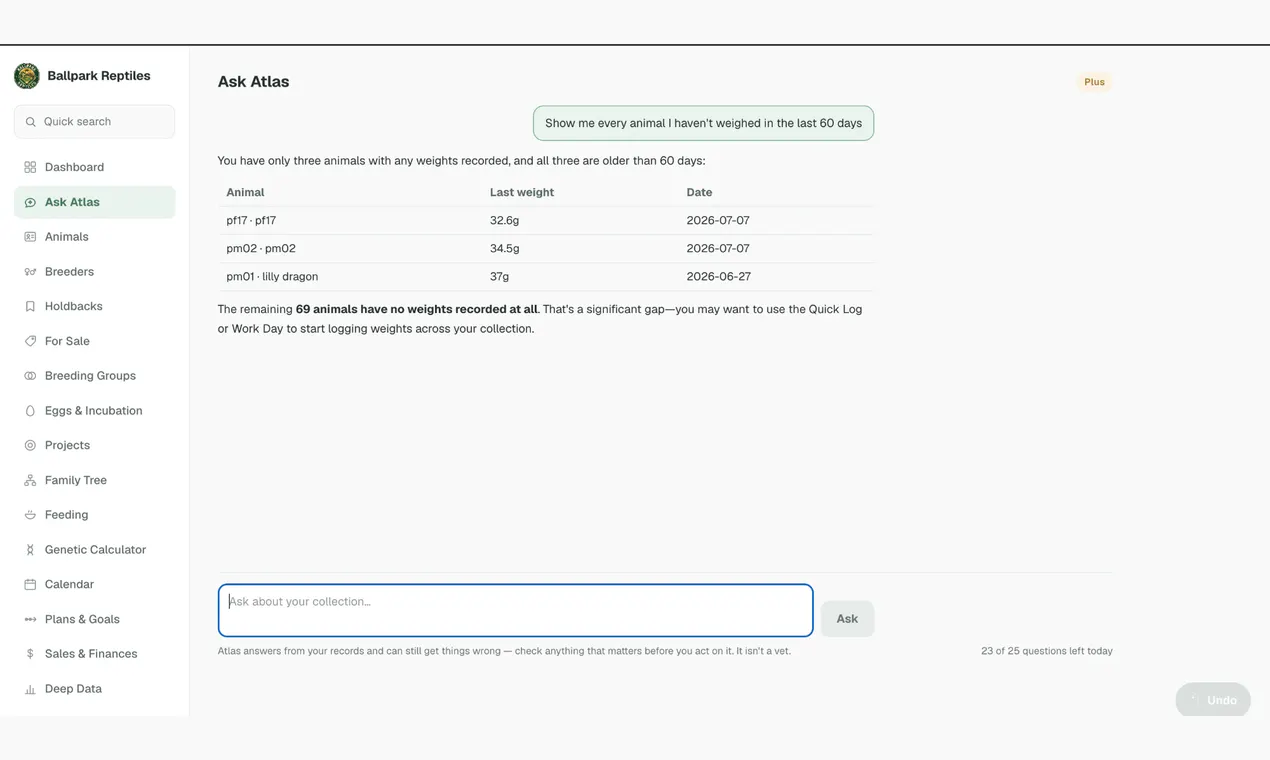Click the Plus plan badge
Viewport: 1270px width, 760px height.
(1095, 82)
